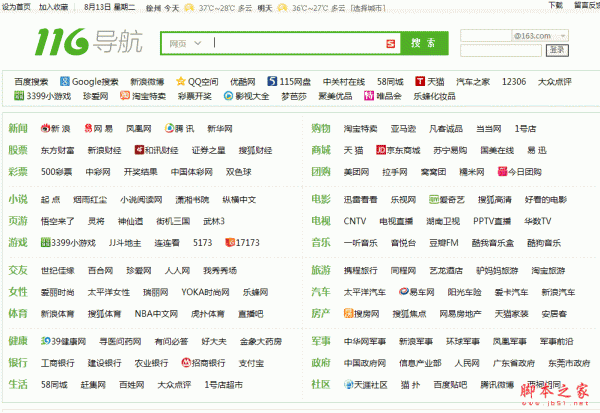Open 唯品会 link with pink icon
The height and width of the screenshot is (413, 600).
pos(382,96)
